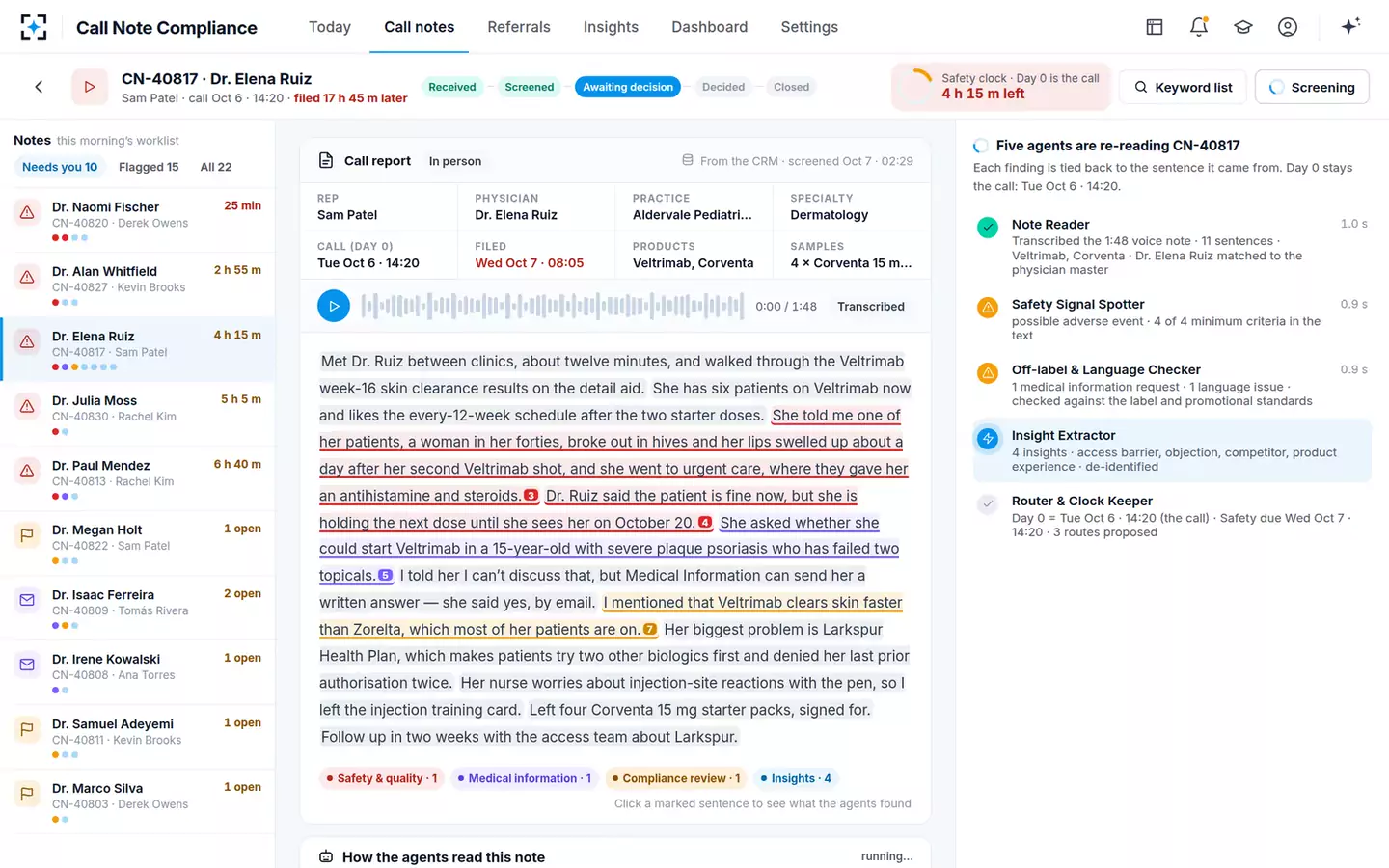
Task: Click the underlined sentence about Veltrimab versus Zorelta
Action: click(x=611, y=616)
